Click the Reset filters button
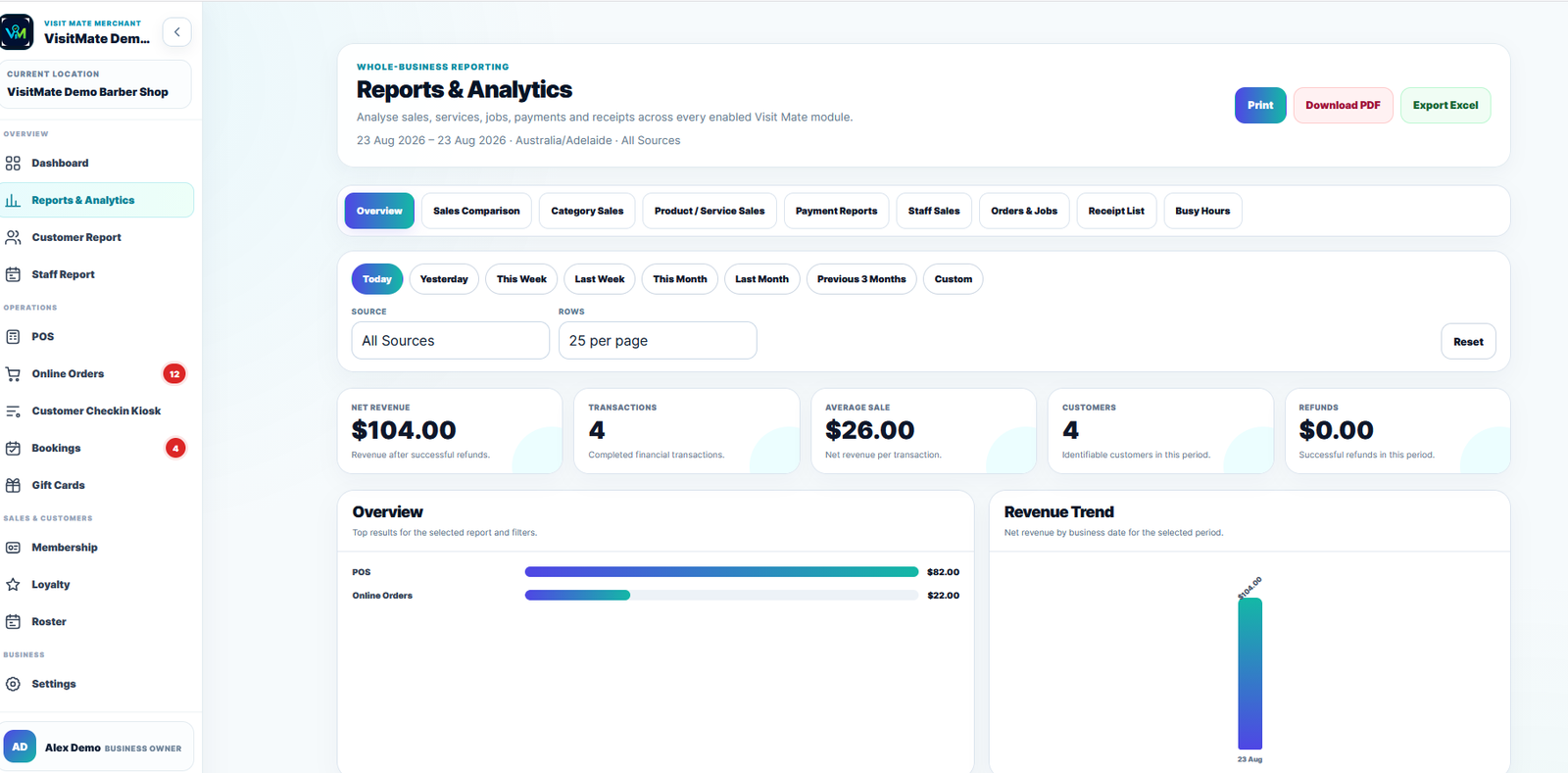 (x=1468, y=342)
